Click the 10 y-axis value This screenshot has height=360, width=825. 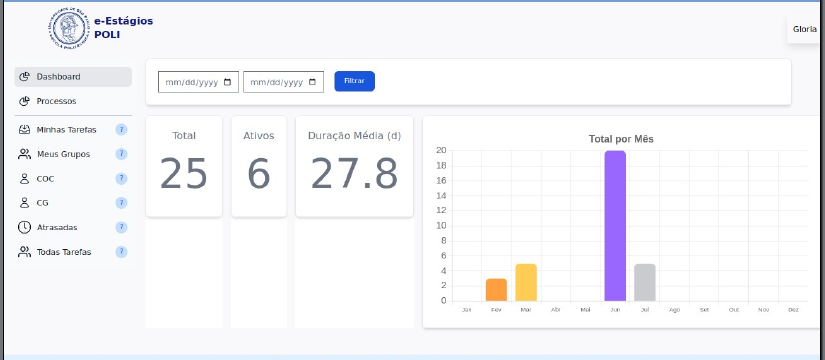[x=441, y=226]
